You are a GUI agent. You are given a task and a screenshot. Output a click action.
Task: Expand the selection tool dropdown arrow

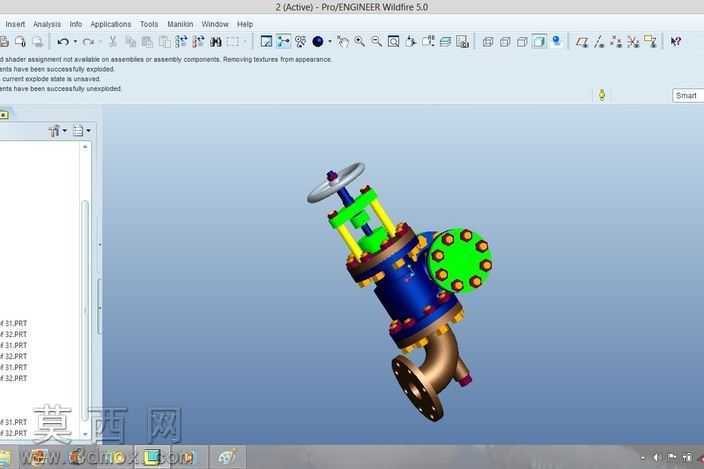[245, 42]
